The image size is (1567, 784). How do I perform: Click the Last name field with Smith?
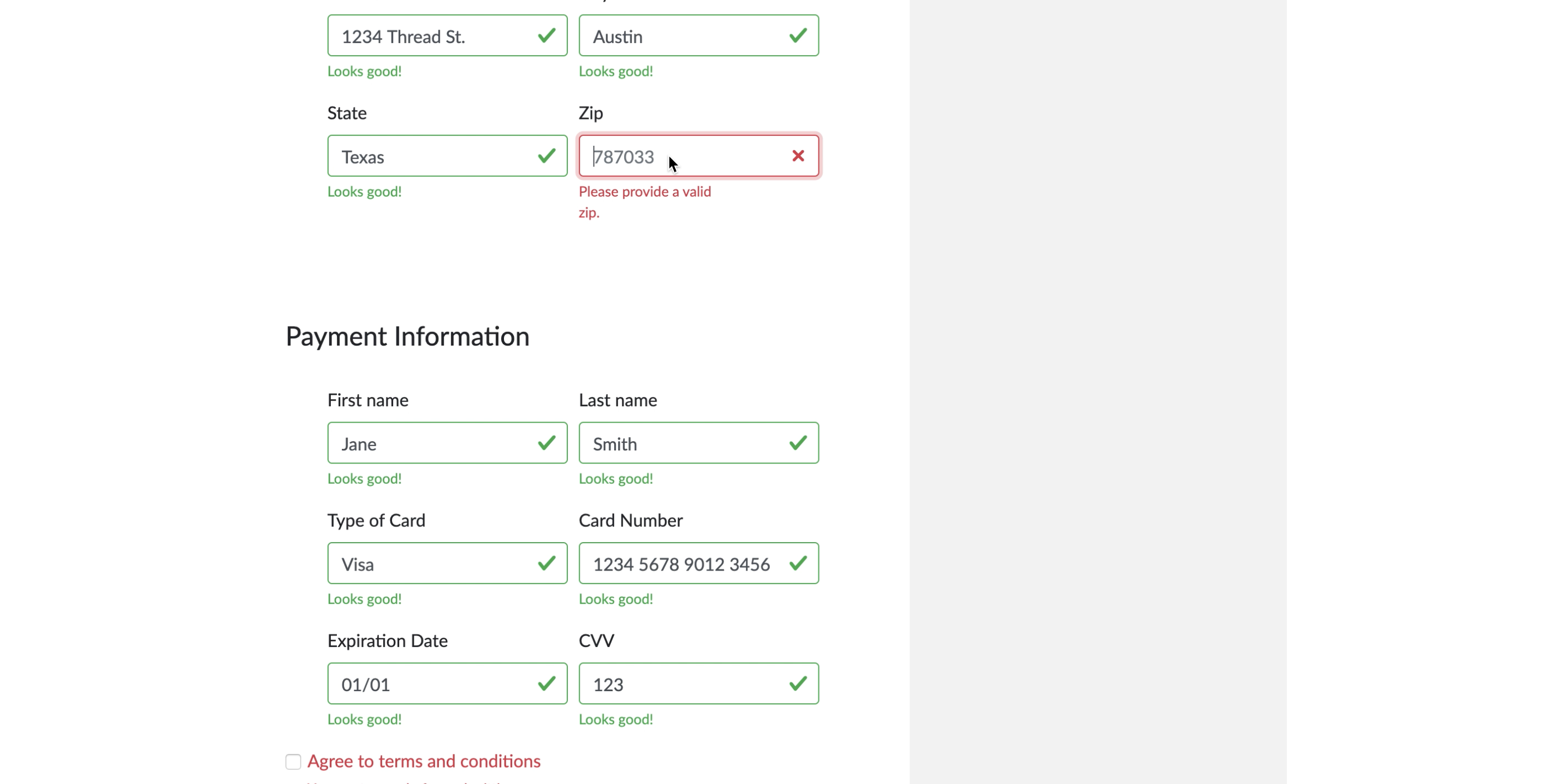click(x=681, y=443)
